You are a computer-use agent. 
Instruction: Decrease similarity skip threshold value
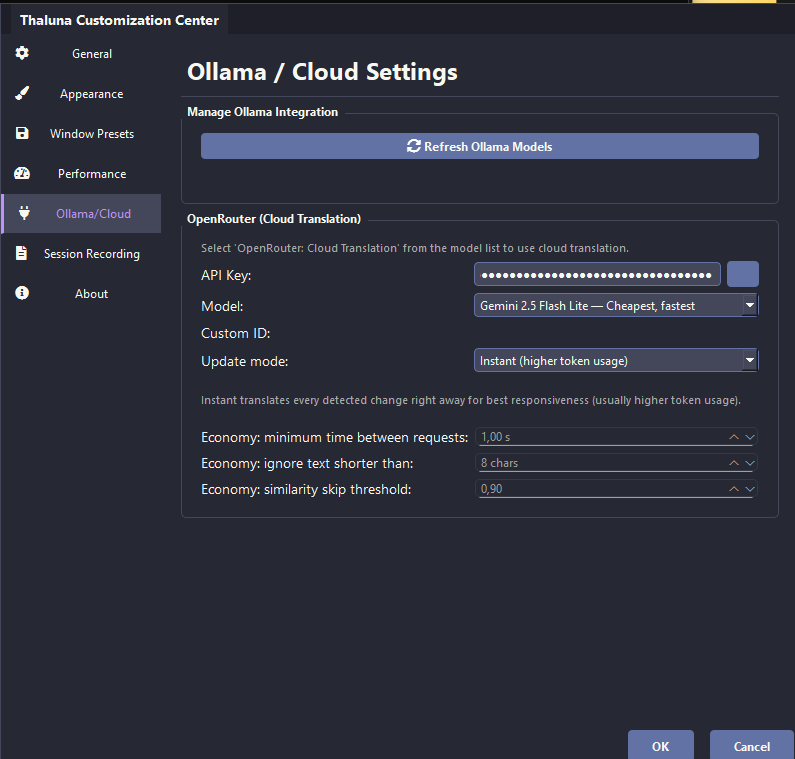tap(750, 489)
